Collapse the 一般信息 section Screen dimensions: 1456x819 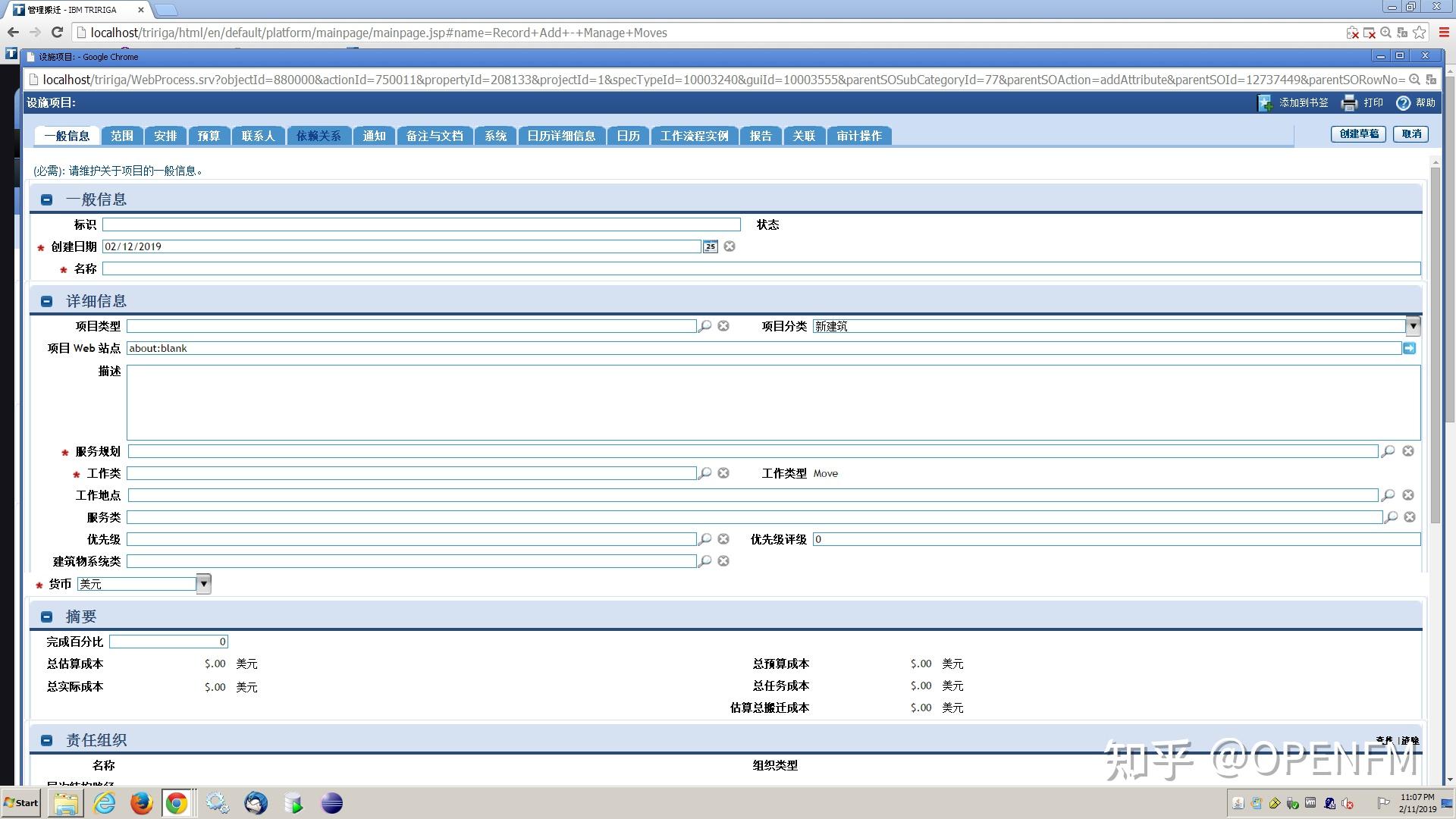[47, 200]
